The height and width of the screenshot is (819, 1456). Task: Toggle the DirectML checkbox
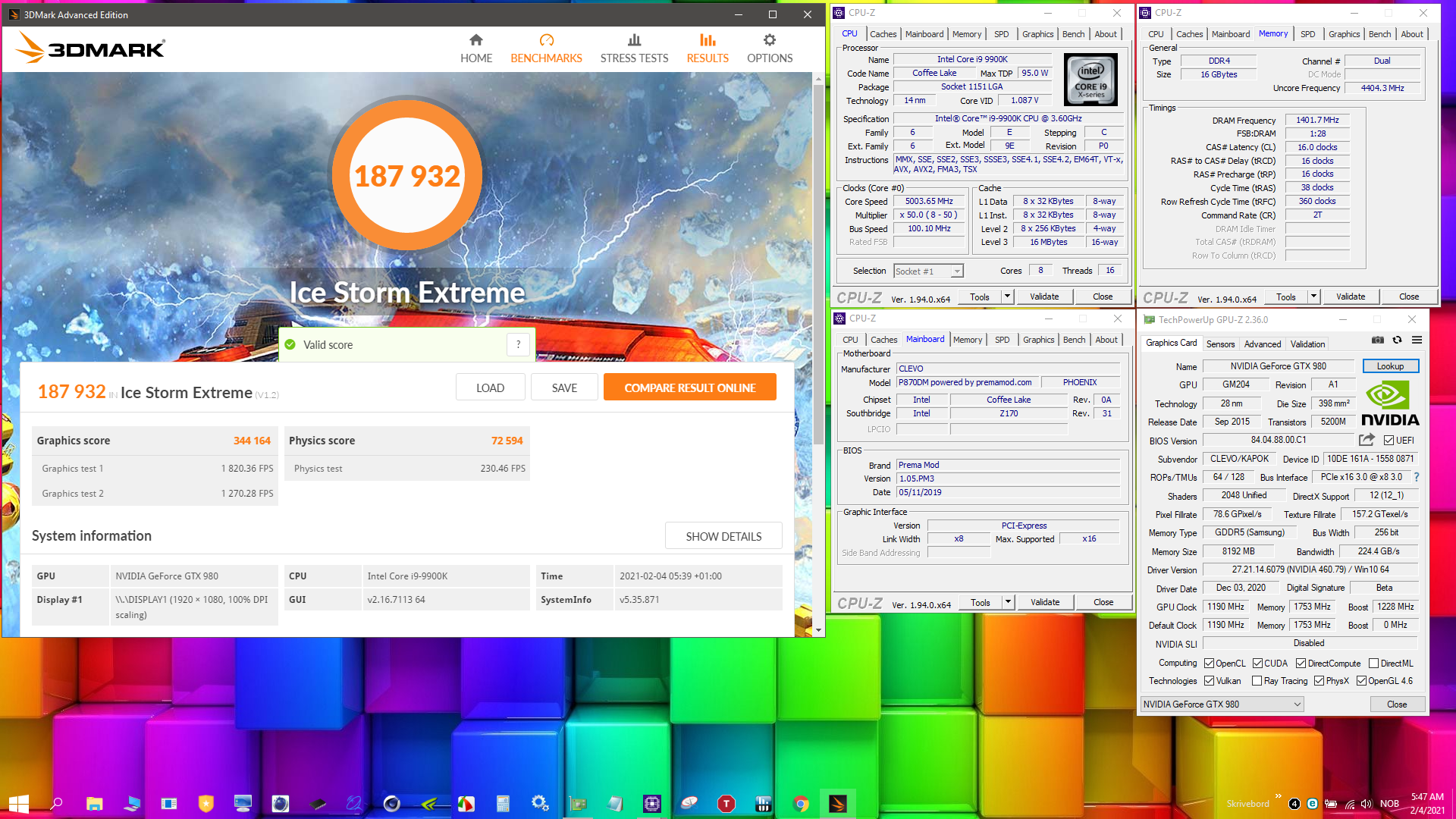[x=1373, y=663]
